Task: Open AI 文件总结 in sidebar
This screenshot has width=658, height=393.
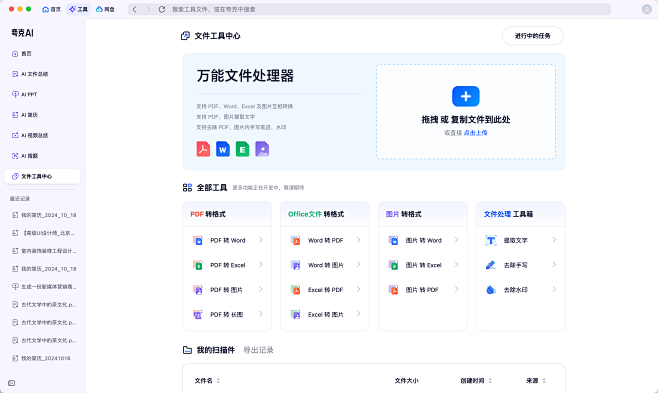Action: pos(42,74)
